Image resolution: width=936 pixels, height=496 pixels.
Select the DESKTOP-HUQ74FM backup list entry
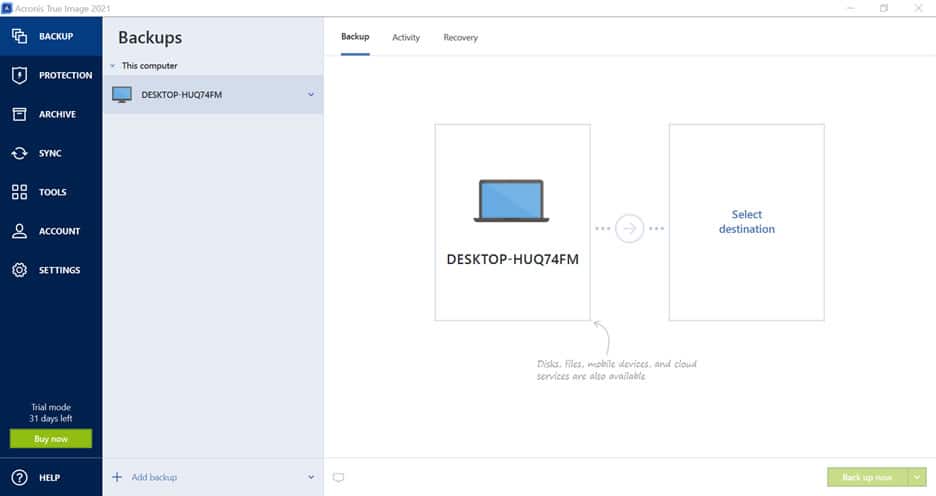tap(213, 94)
